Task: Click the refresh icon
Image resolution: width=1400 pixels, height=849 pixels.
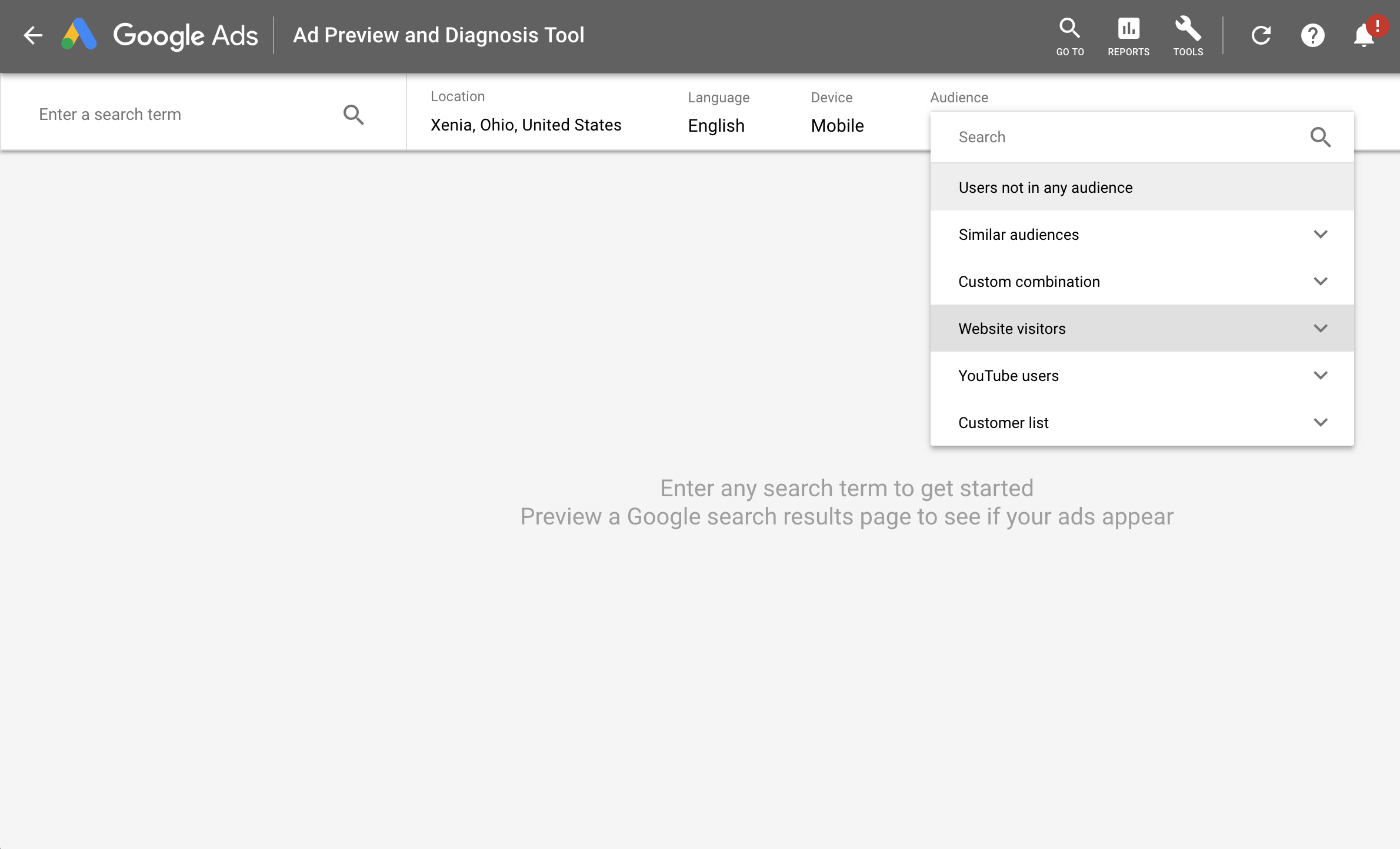Action: tap(1261, 35)
